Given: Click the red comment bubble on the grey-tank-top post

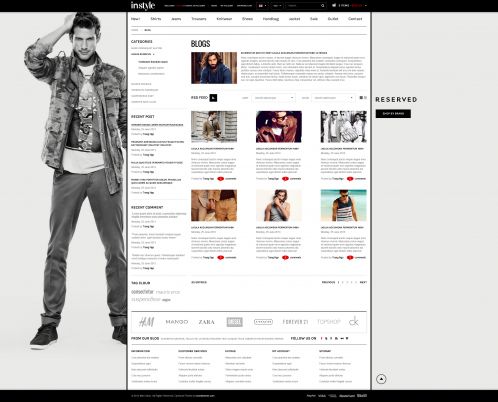Looking at the screenshot, I should coord(285,257).
